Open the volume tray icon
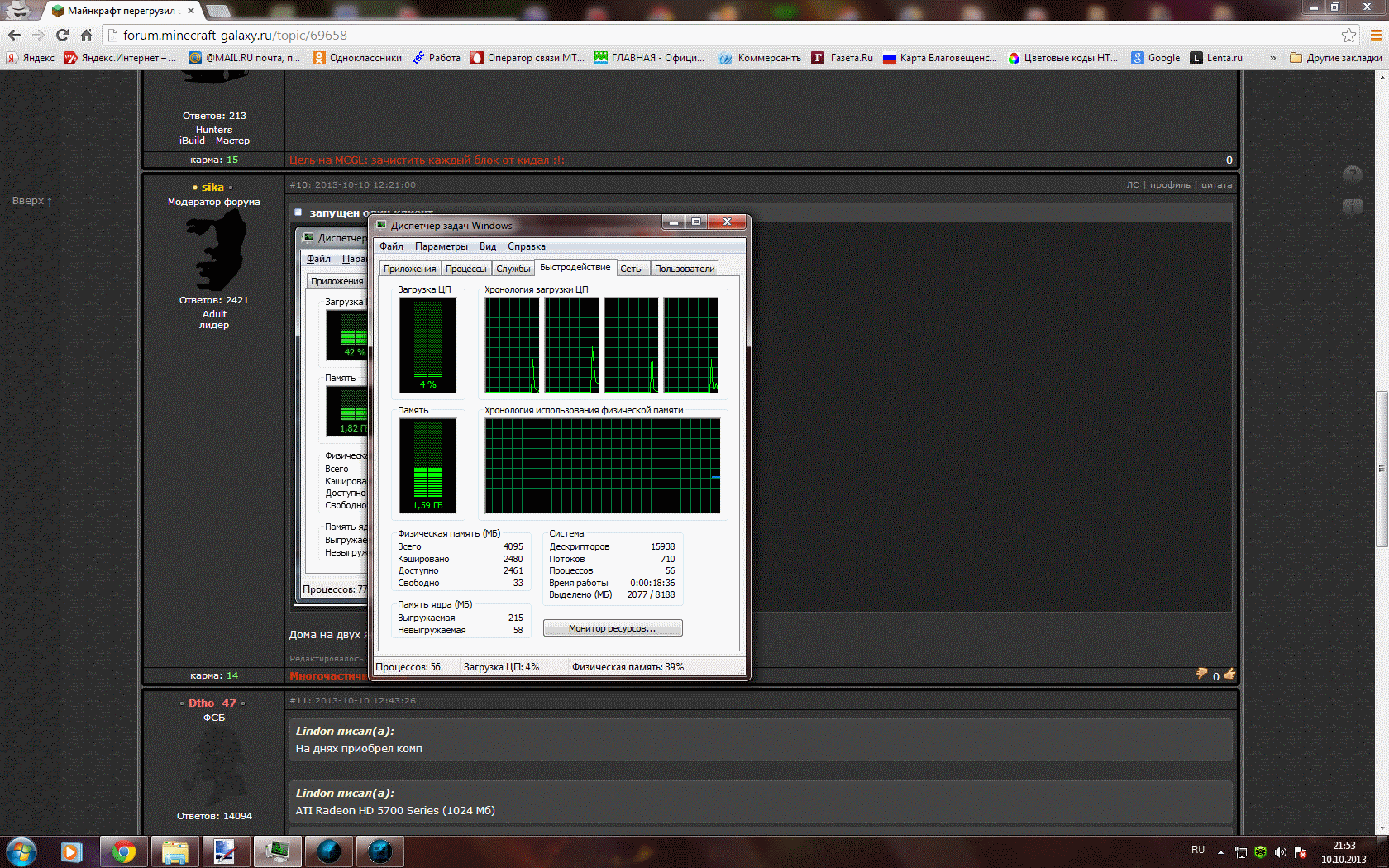 [x=1280, y=851]
